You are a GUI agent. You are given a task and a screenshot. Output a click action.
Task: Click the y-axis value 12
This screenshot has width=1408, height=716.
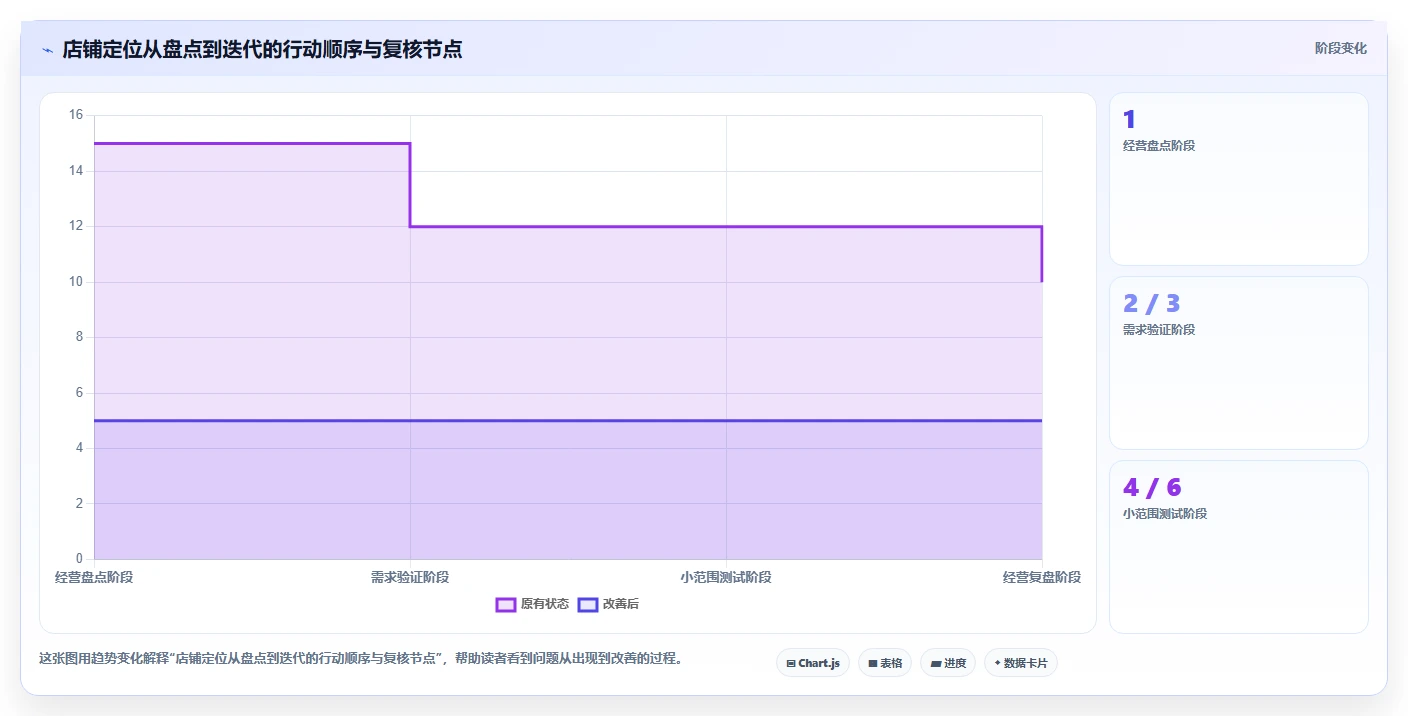[x=76, y=226]
